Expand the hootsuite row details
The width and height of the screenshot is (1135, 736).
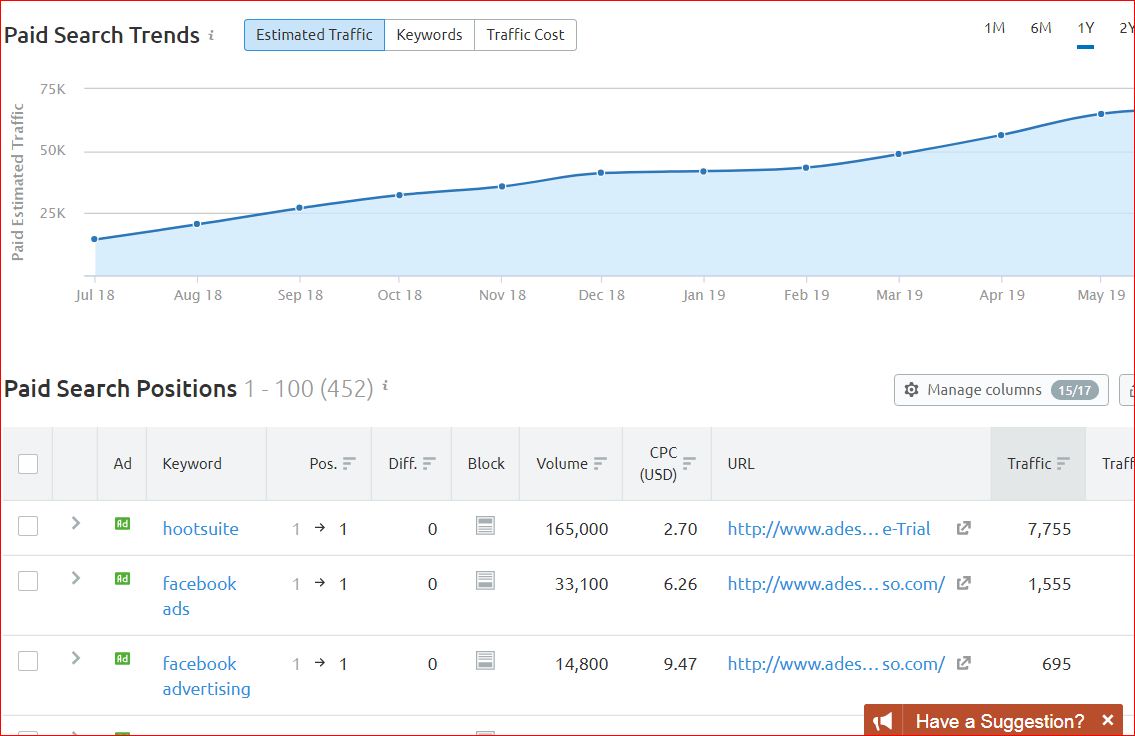point(75,523)
